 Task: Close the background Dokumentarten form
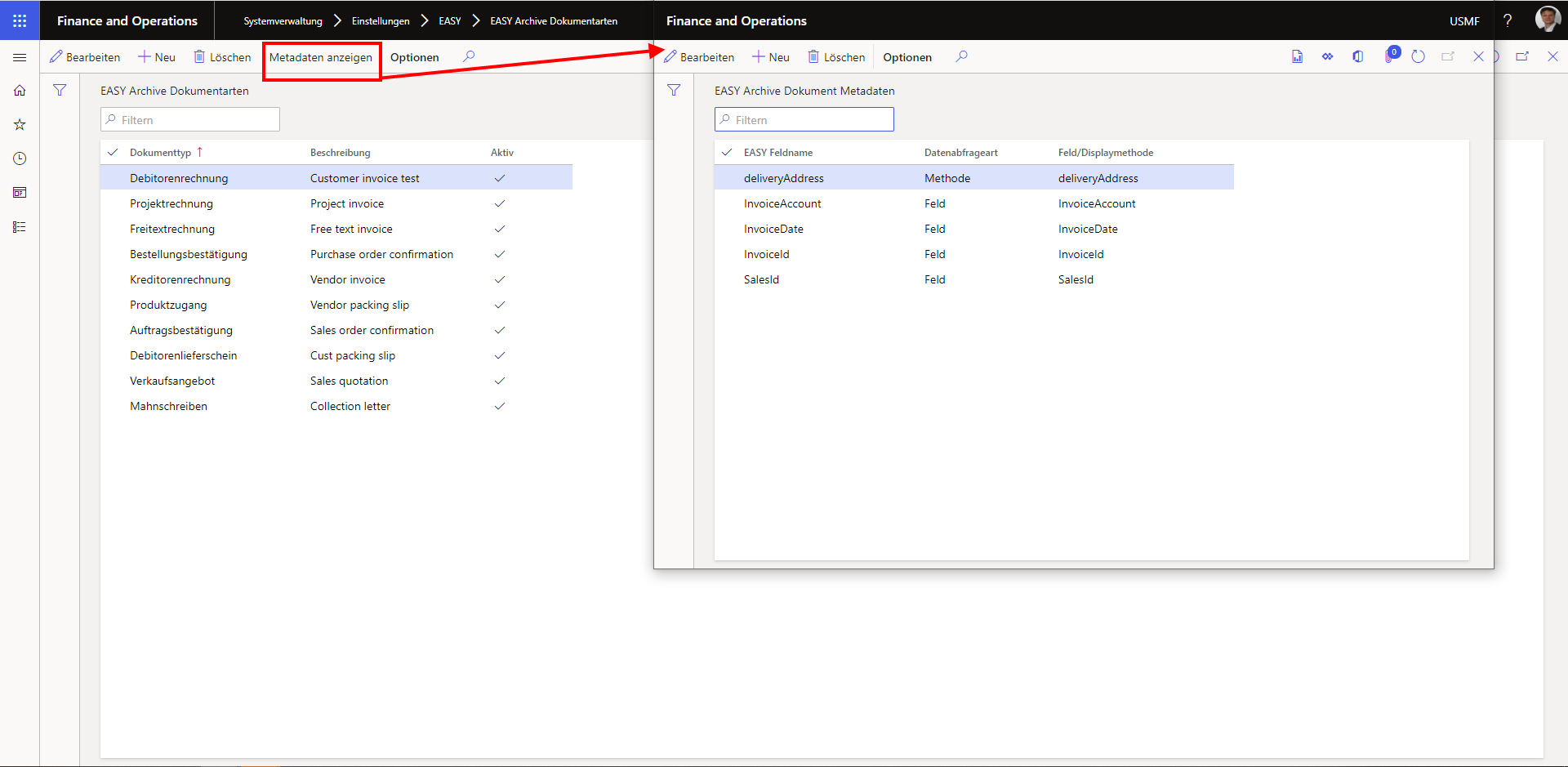pyautogui.click(x=1553, y=56)
